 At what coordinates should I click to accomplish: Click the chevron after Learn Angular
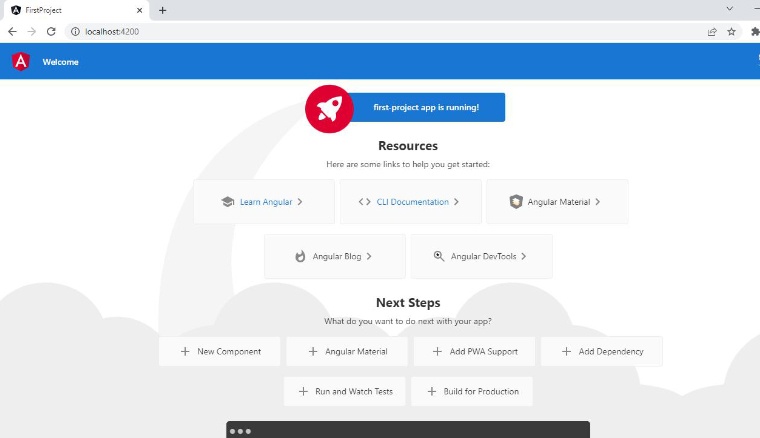click(x=300, y=202)
